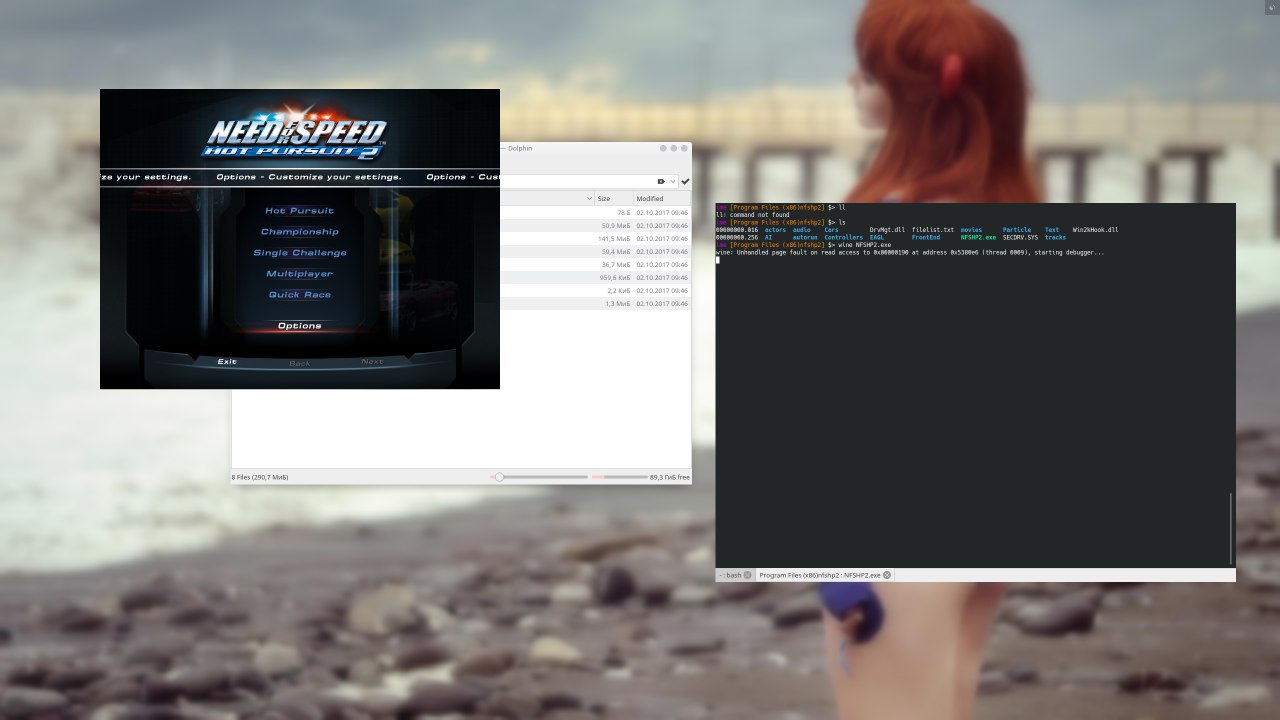Sort Dolphin files by Size column
1280x720 pixels.
coord(614,199)
